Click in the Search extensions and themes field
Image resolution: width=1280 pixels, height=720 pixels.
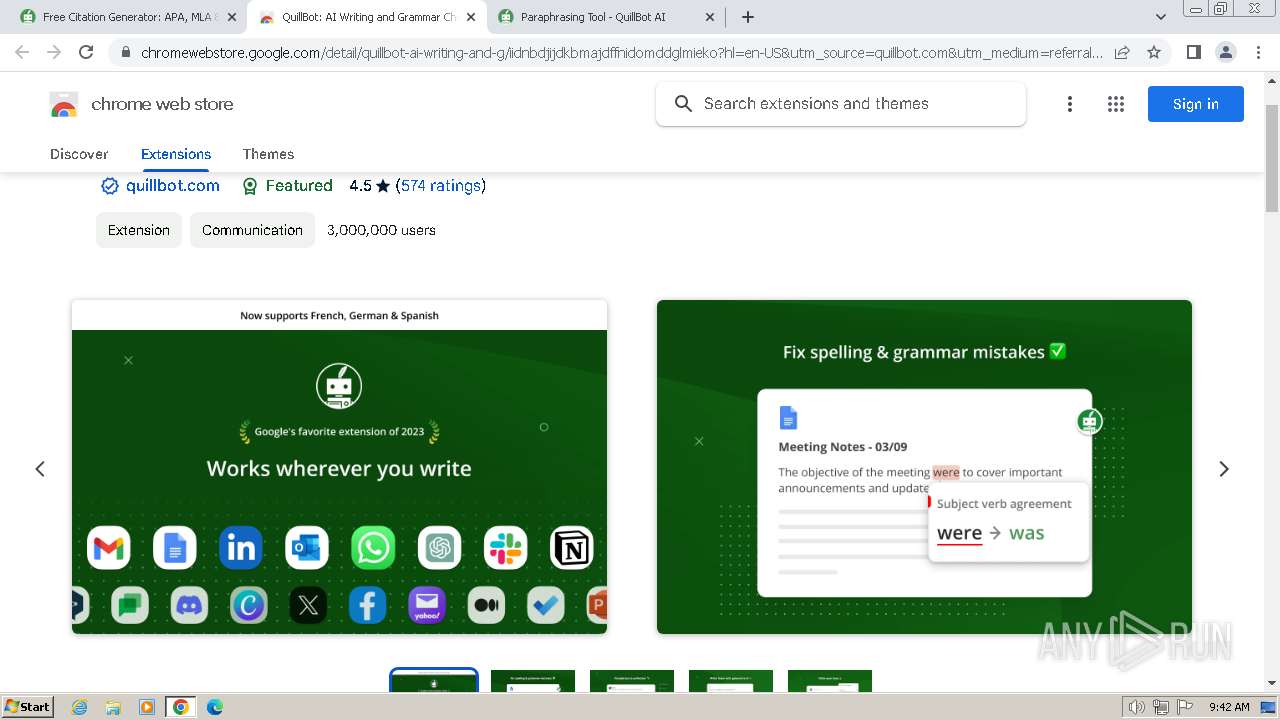click(841, 104)
